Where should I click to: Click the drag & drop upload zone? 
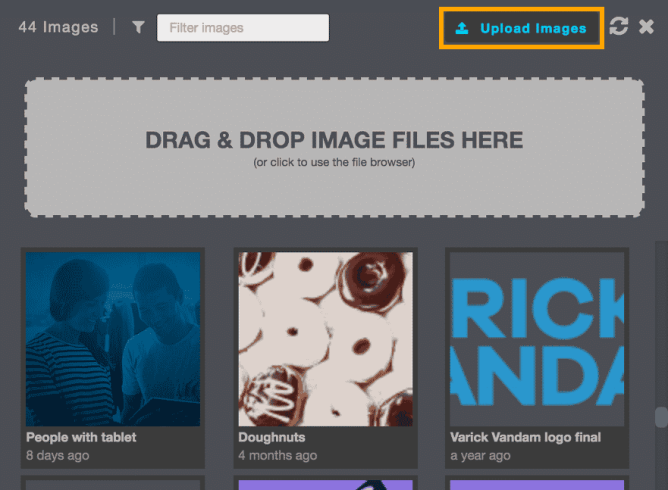pyautogui.click(x=334, y=147)
